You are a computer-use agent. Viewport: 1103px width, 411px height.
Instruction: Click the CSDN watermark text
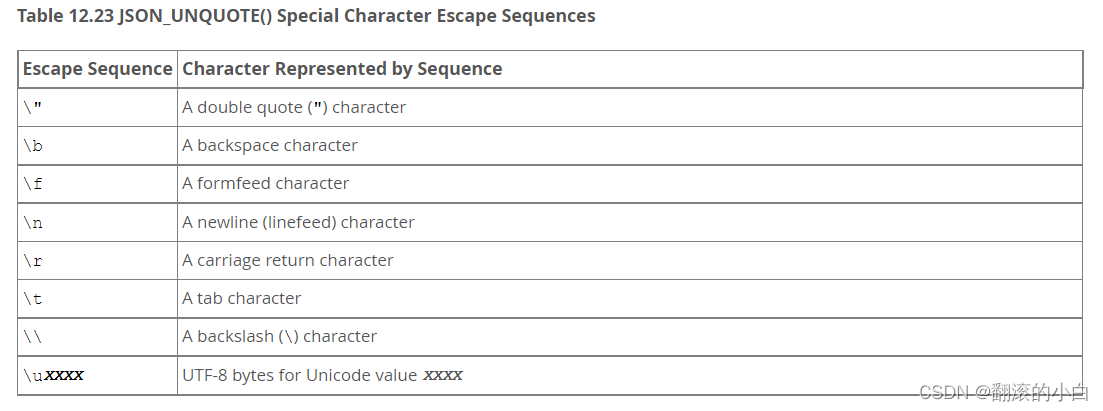pyautogui.click(x=1004, y=392)
